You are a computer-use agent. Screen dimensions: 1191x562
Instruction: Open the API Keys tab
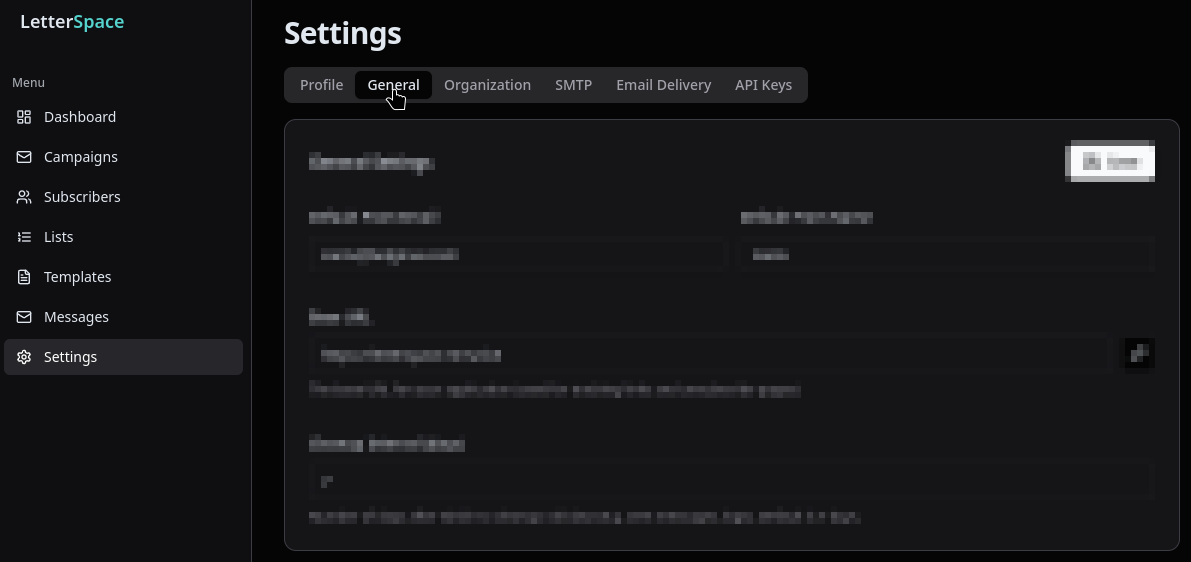763,85
